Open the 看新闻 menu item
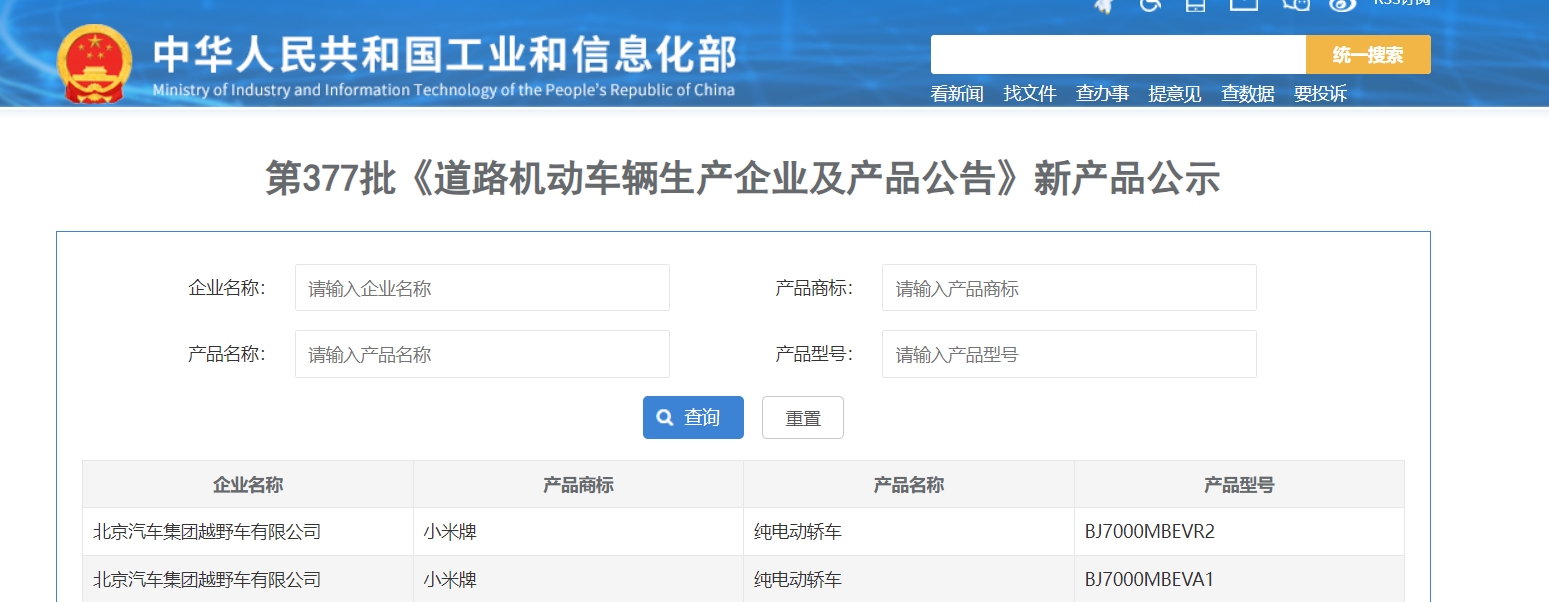Screen dimensions: 1549x602 point(957,94)
